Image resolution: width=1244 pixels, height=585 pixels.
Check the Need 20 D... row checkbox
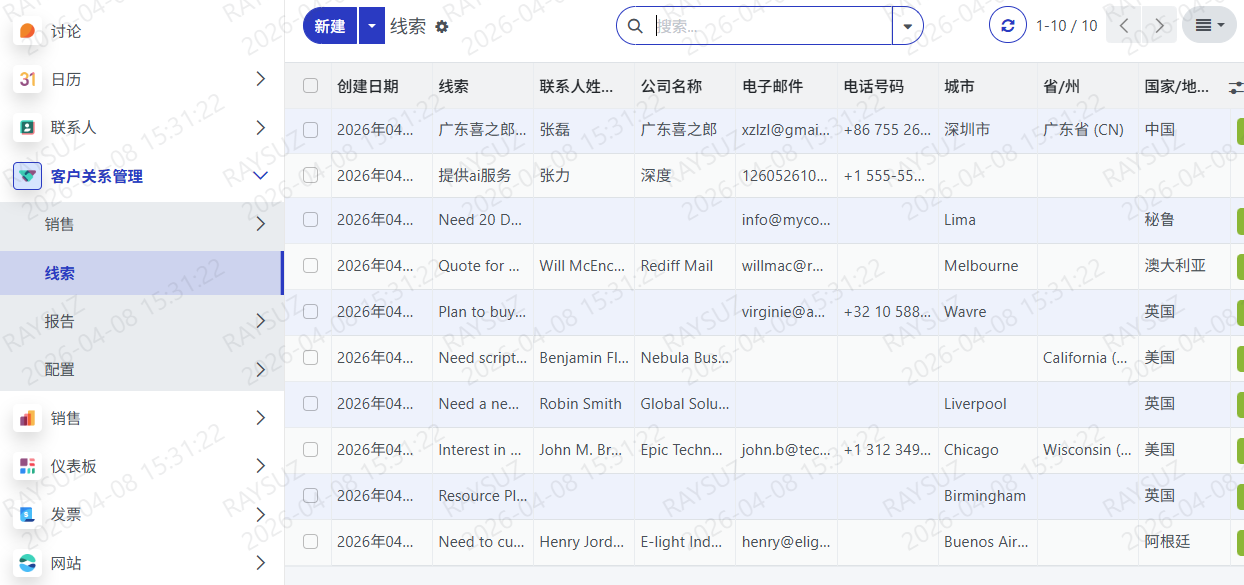310,220
